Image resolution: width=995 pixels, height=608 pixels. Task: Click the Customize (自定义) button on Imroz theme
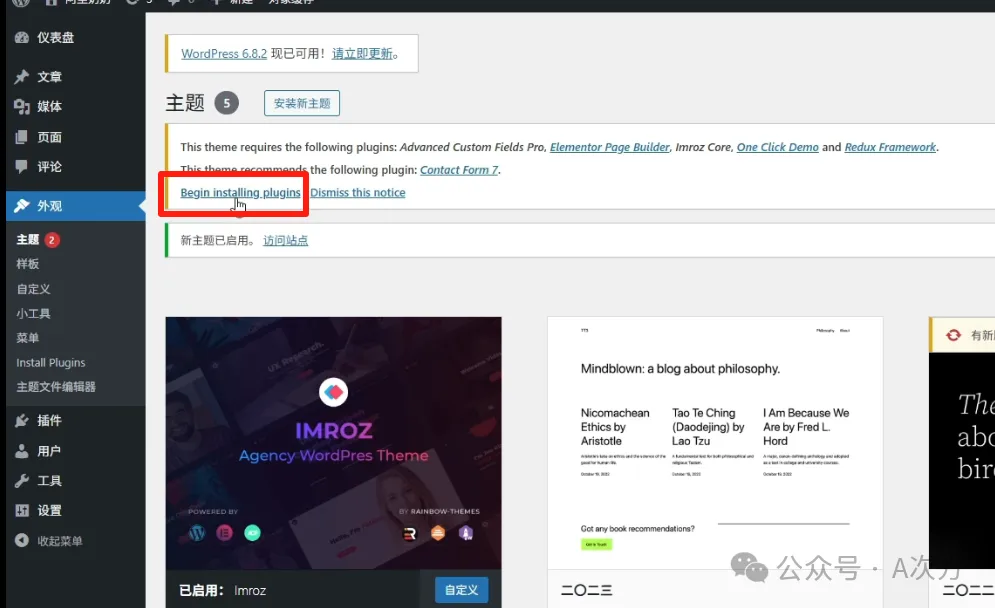click(x=461, y=590)
